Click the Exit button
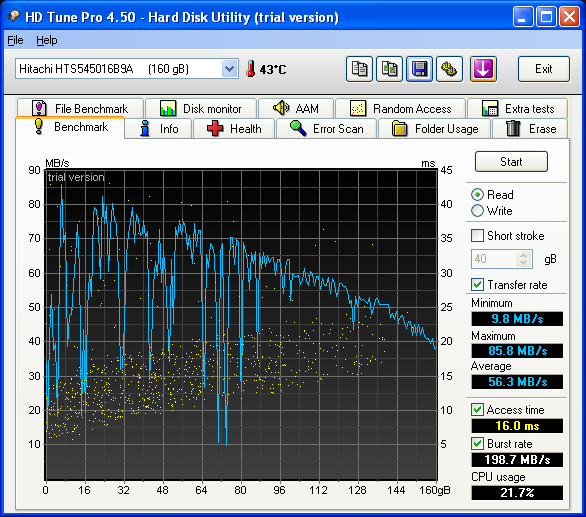The height and width of the screenshot is (517, 586). 543,69
